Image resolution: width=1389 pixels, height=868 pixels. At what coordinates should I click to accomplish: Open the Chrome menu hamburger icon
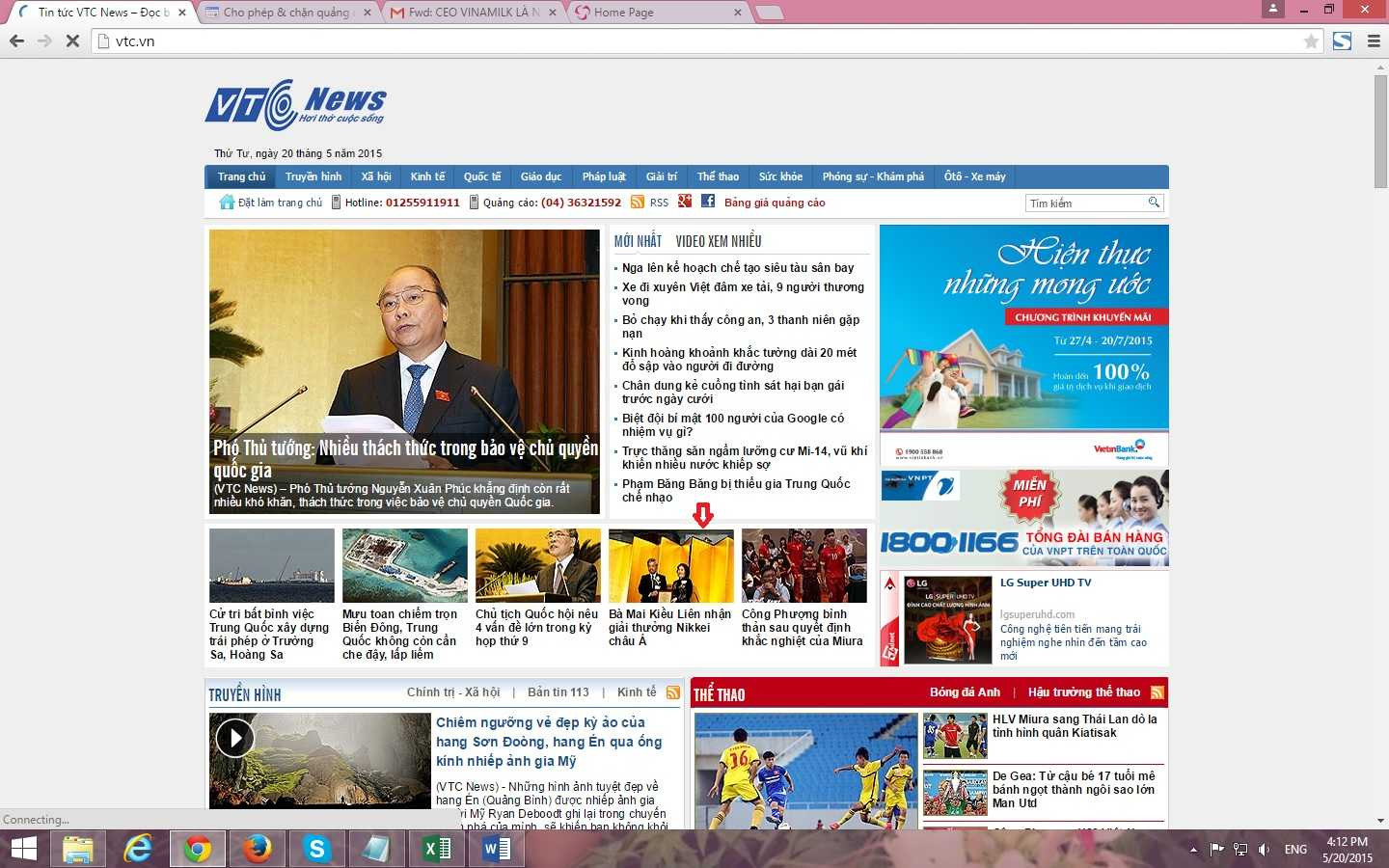coord(1374,41)
